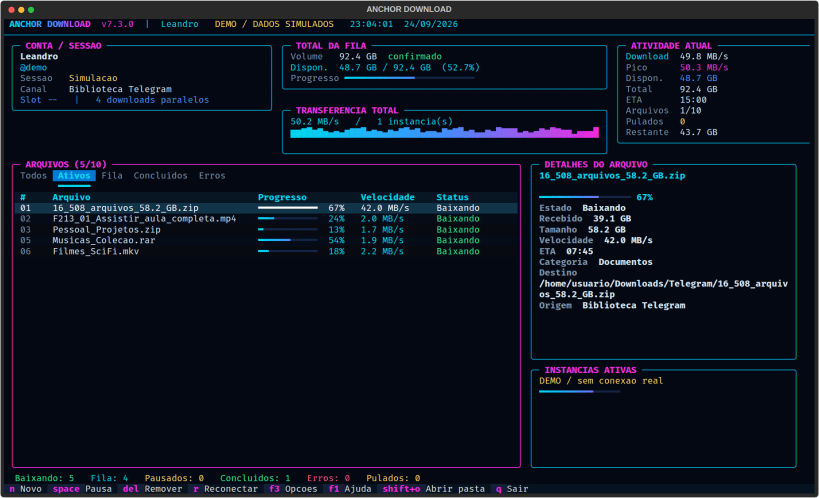Click the Reconectar shortcut in footer

[225, 489]
